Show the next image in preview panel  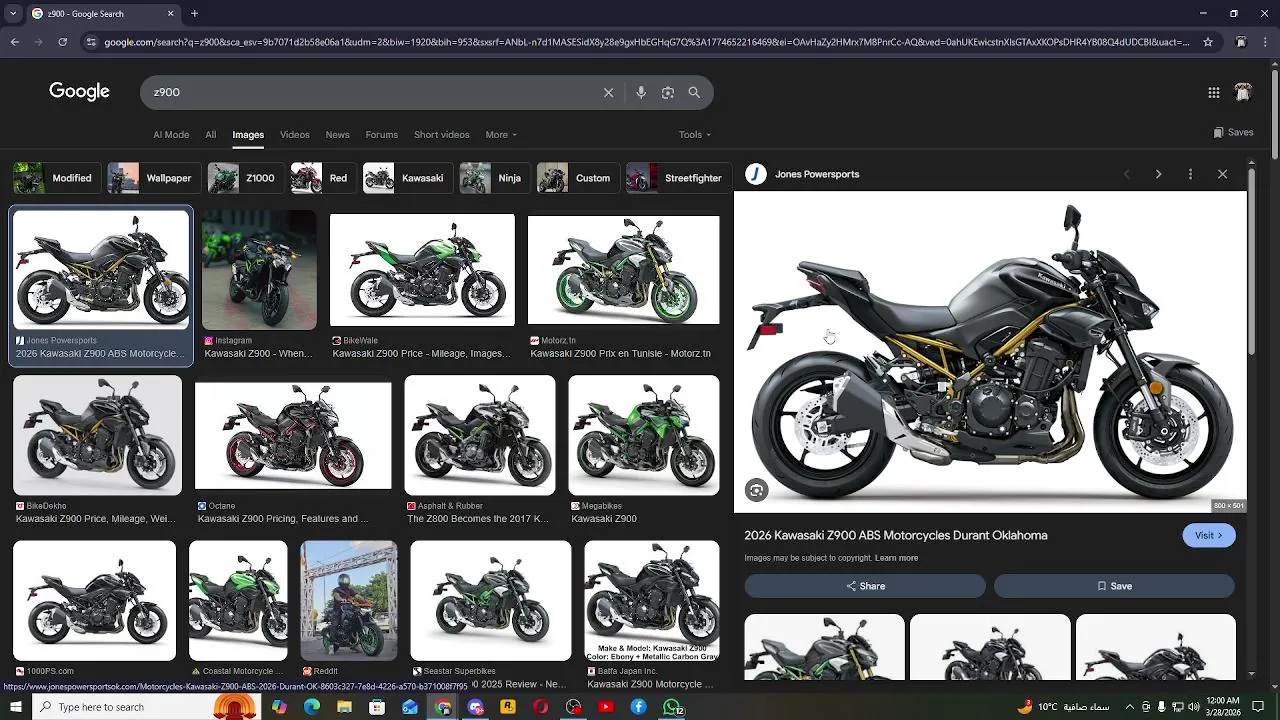1158,174
